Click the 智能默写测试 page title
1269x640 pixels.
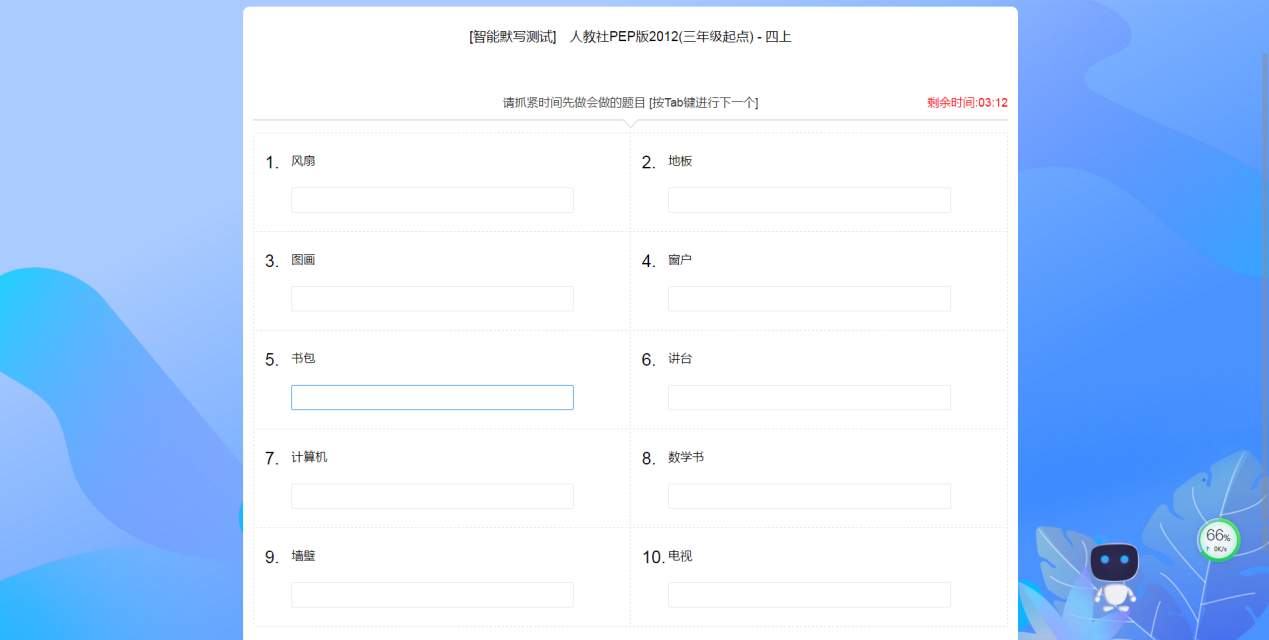630,37
